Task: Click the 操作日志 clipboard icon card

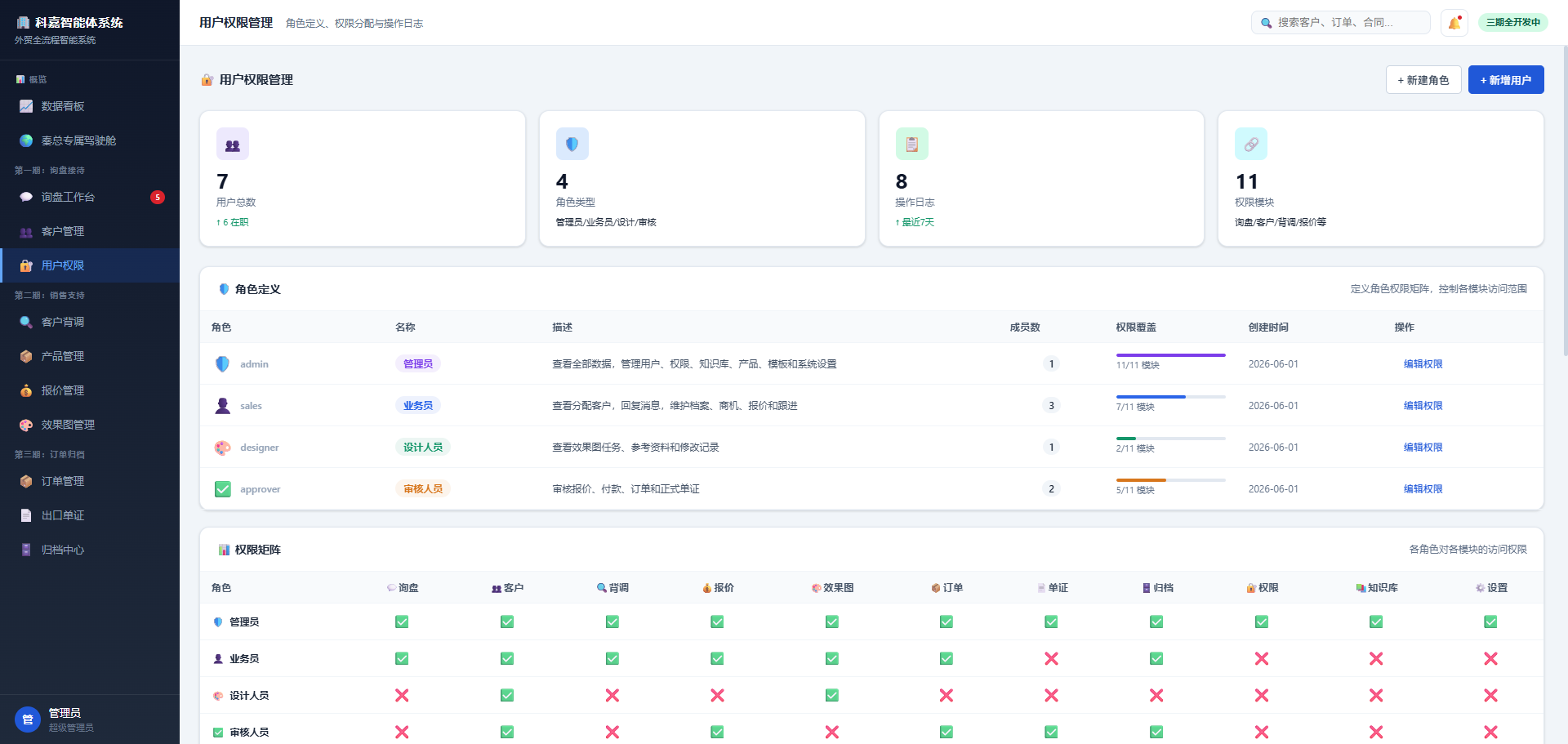Action: 912,144
